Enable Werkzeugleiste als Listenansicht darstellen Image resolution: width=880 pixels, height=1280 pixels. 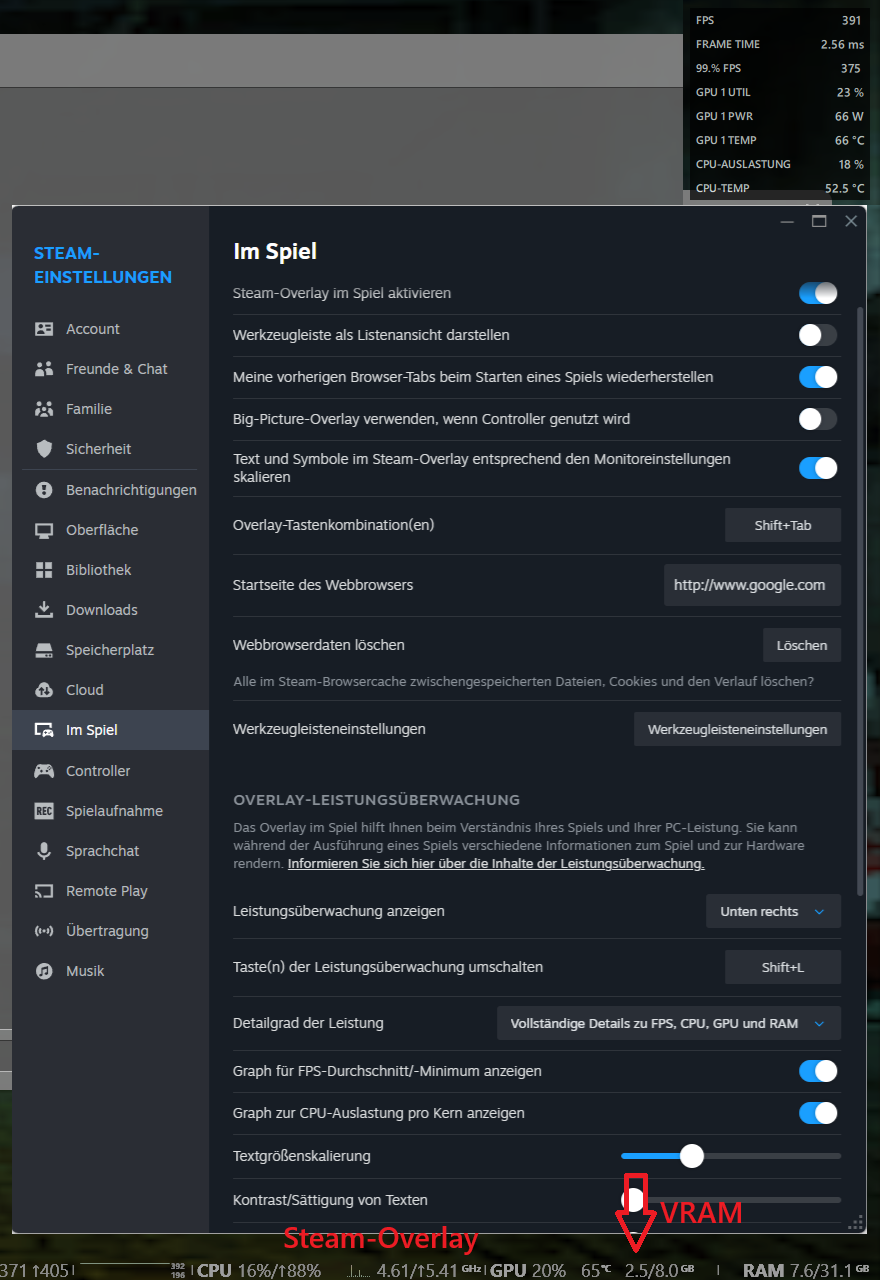click(x=818, y=335)
